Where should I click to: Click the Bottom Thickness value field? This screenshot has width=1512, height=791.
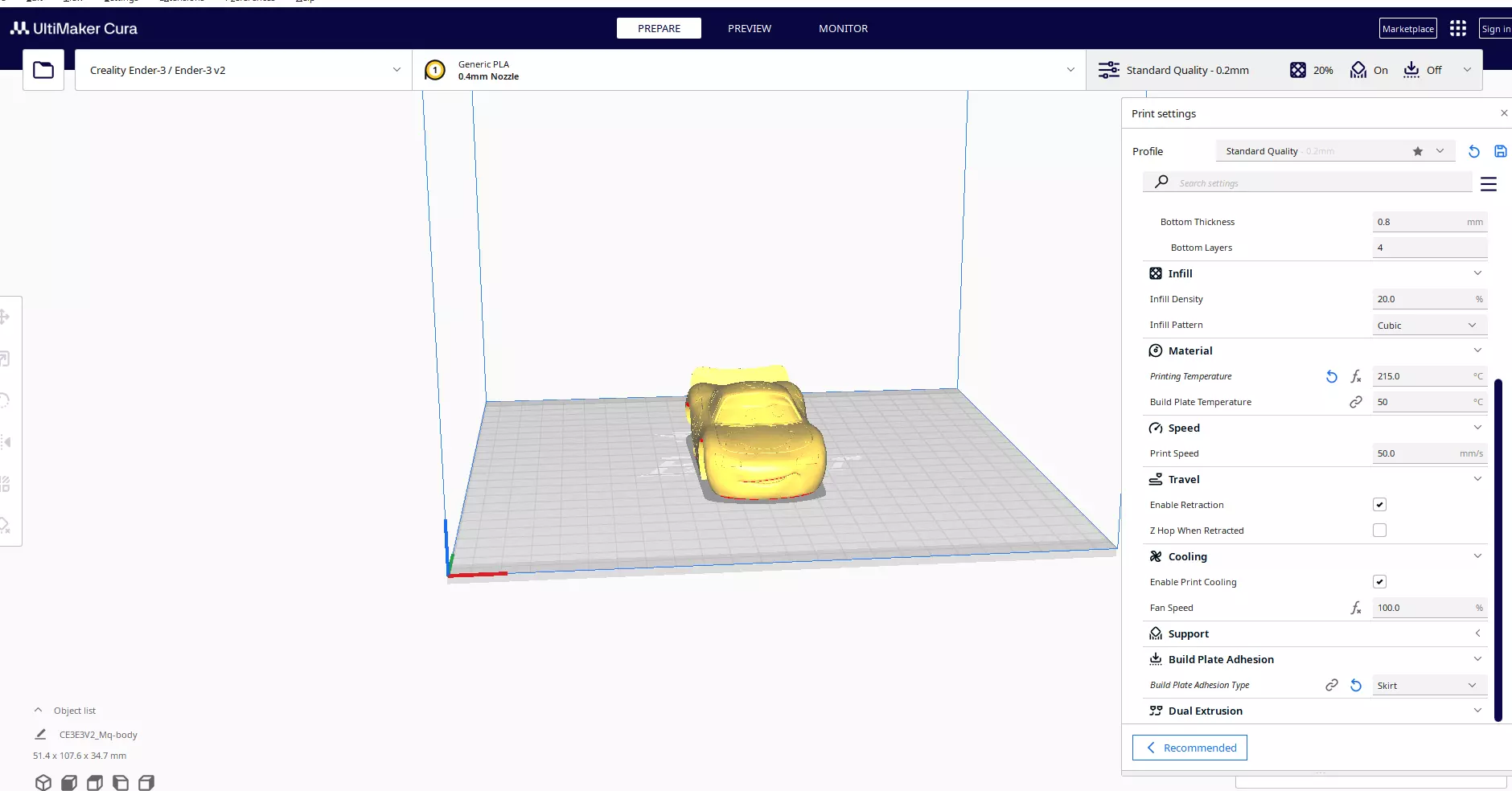[x=1429, y=222]
